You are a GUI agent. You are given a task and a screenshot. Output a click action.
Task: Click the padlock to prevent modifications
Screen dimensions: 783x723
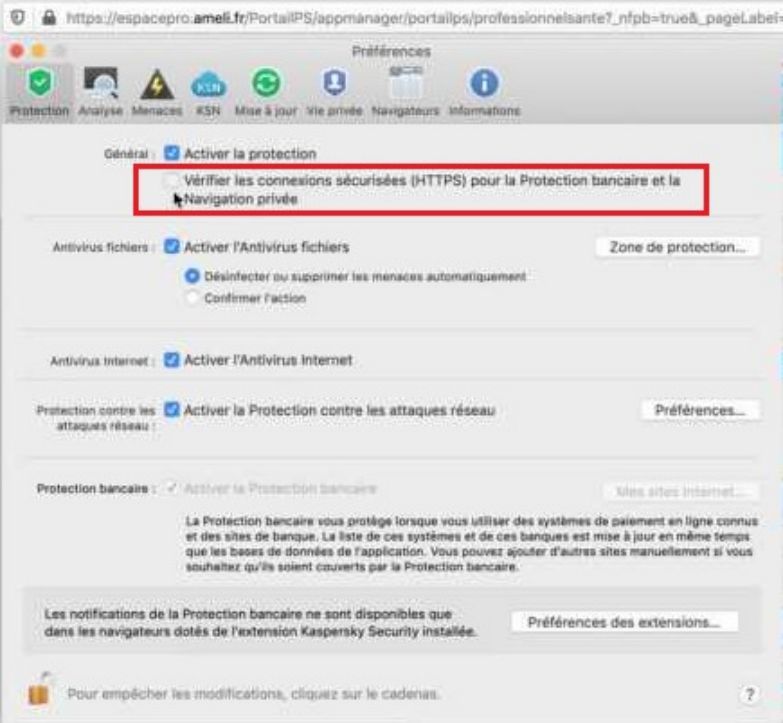point(39,690)
